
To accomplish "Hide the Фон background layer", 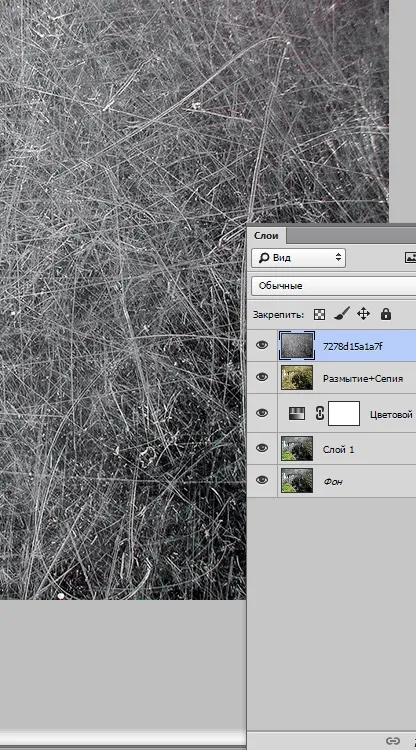I will pyautogui.click(x=262, y=480).
